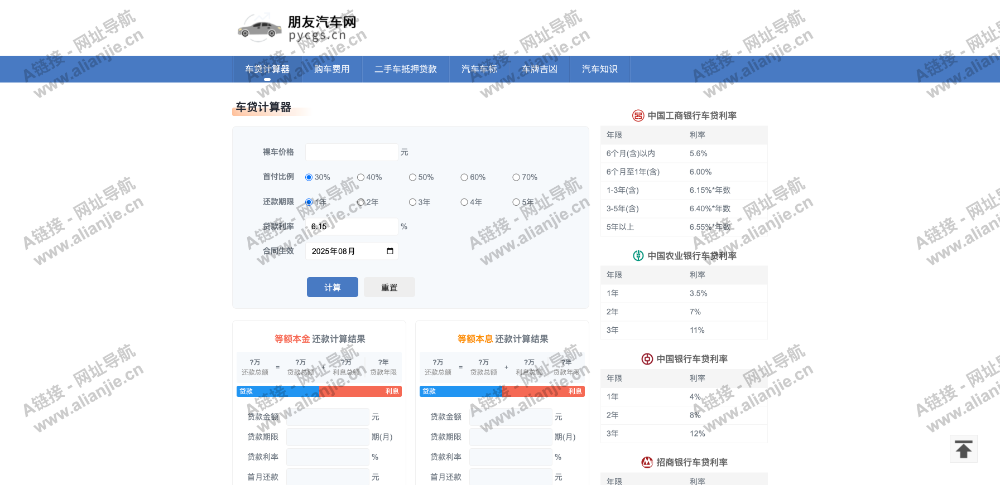
Task: Click the scroll-to-top arrow icon
Action: 963,450
